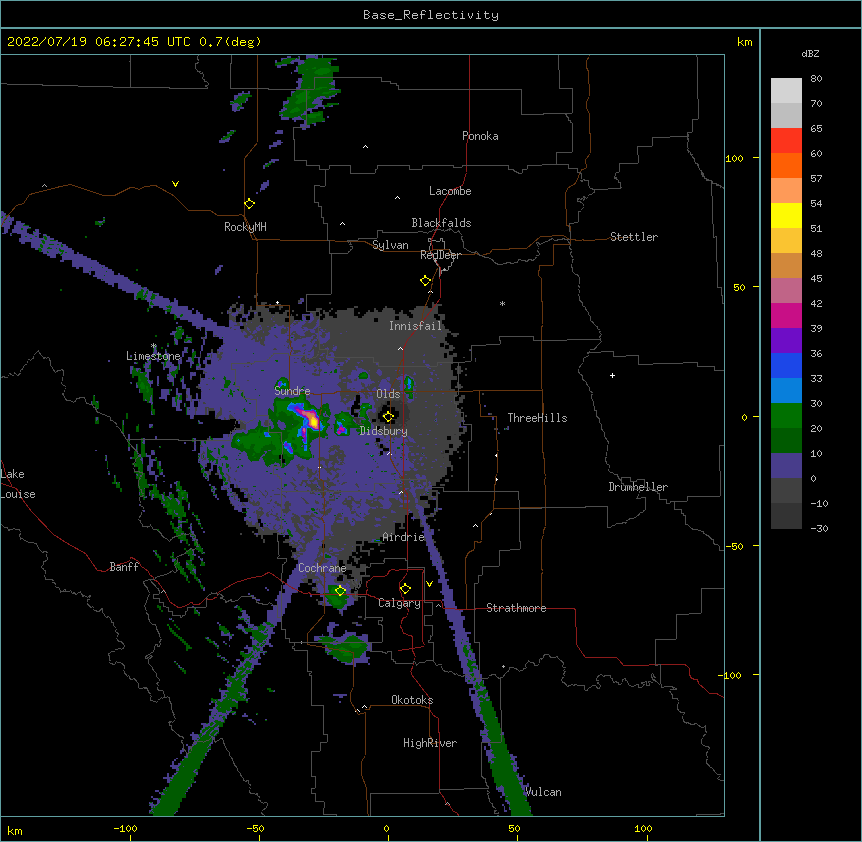Viewport: 862px width, 842px height.
Task: Click the Olds town label
Action: (388, 394)
